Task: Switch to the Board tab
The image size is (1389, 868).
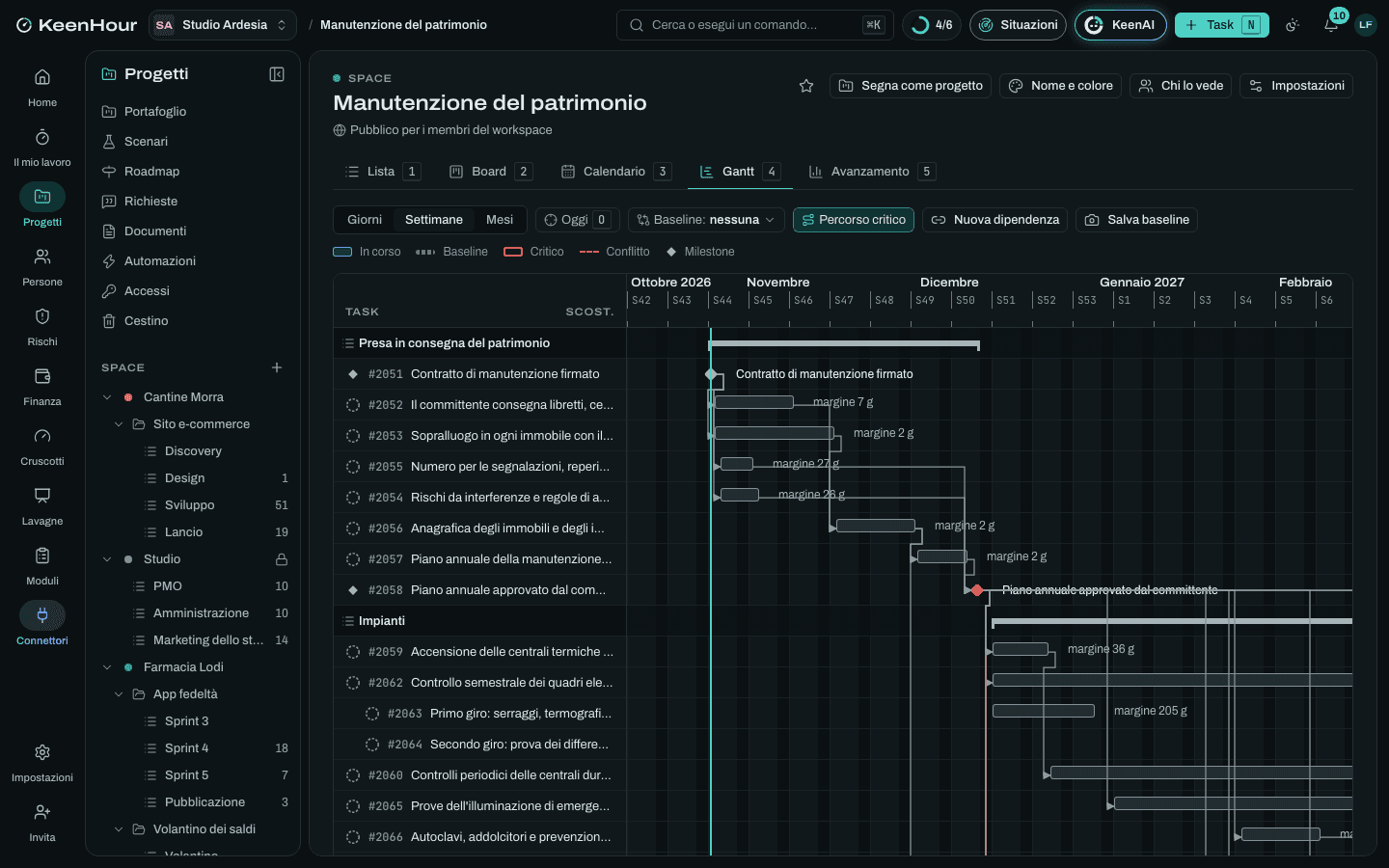Action: (490, 172)
